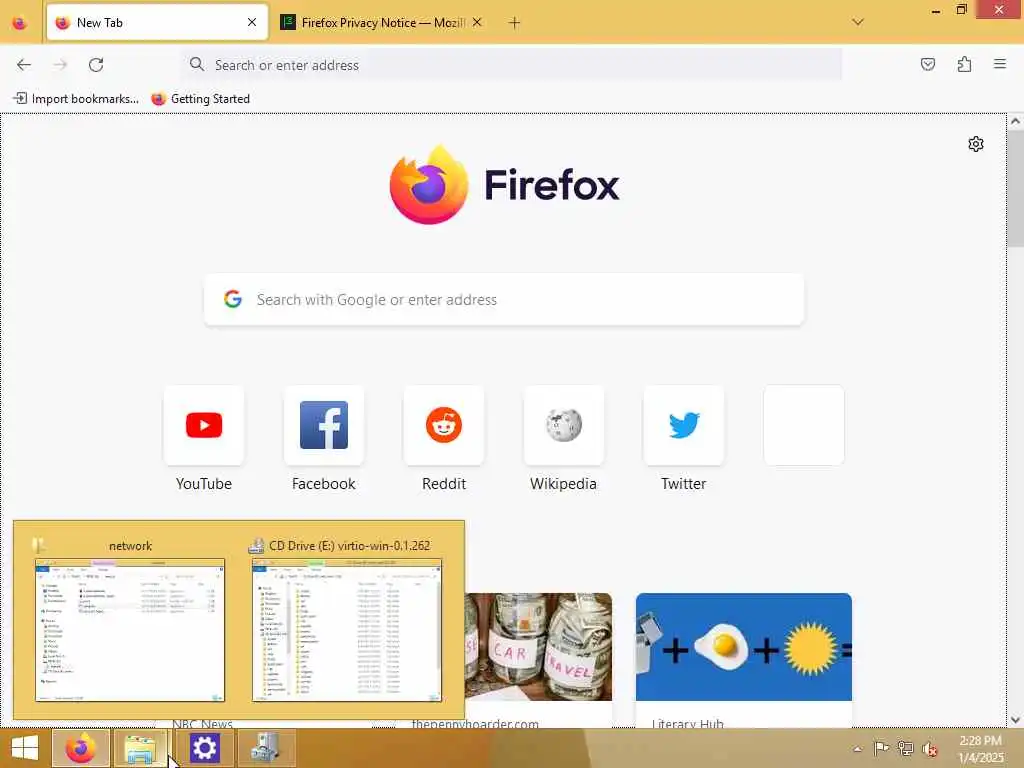The image size is (1024, 768).
Task: Click the Firefox View icon in tab strip
Action: click(20, 23)
